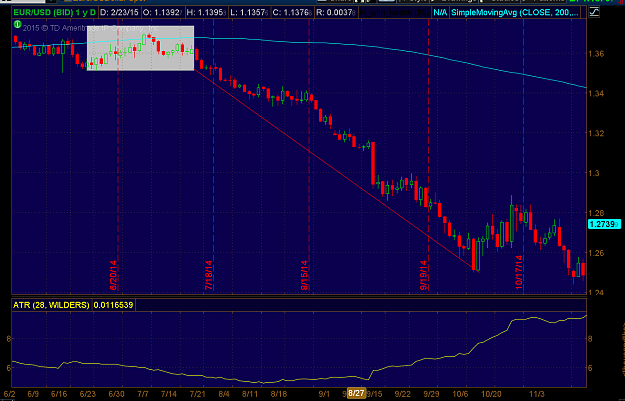Click the 6/16 time axis label
The image size is (625, 401).
tap(59, 394)
